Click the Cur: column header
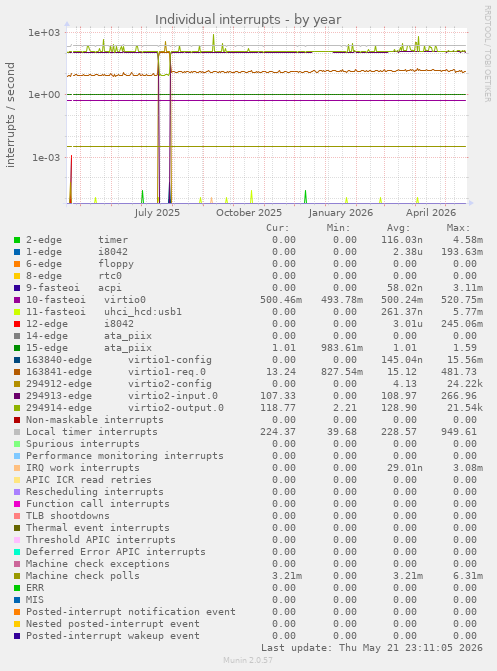The height and width of the screenshot is (671, 497). [x=277, y=228]
